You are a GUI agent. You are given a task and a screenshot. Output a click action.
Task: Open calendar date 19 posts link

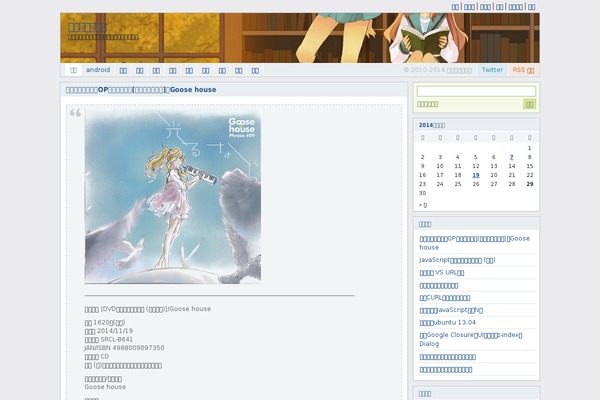tap(476, 175)
